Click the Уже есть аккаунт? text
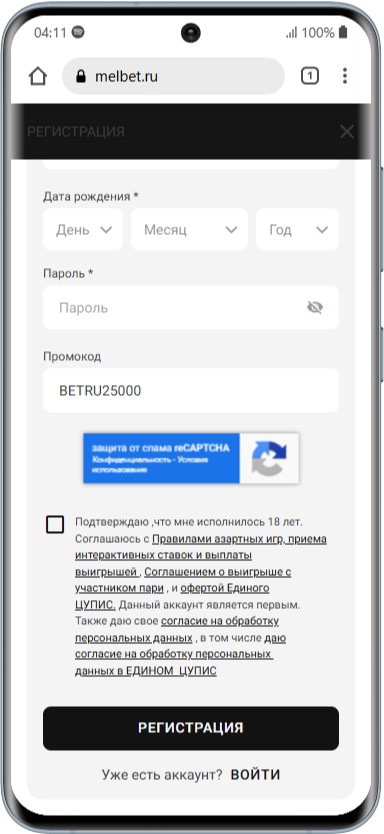Viewport: 384px width, 834px height. [x=162, y=774]
